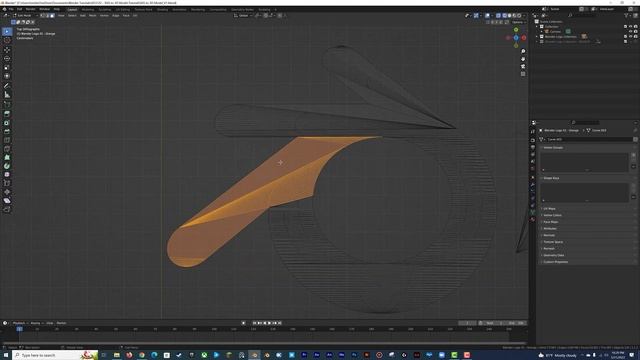Expand Custom Properties panel
Screen dimensions: 640x360
coord(555,262)
